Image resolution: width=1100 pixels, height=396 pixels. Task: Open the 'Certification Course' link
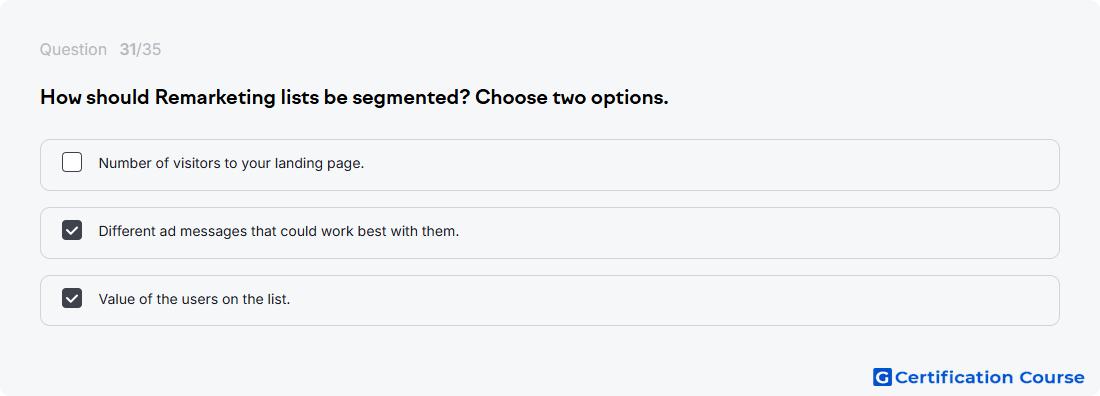[x=979, y=377]
